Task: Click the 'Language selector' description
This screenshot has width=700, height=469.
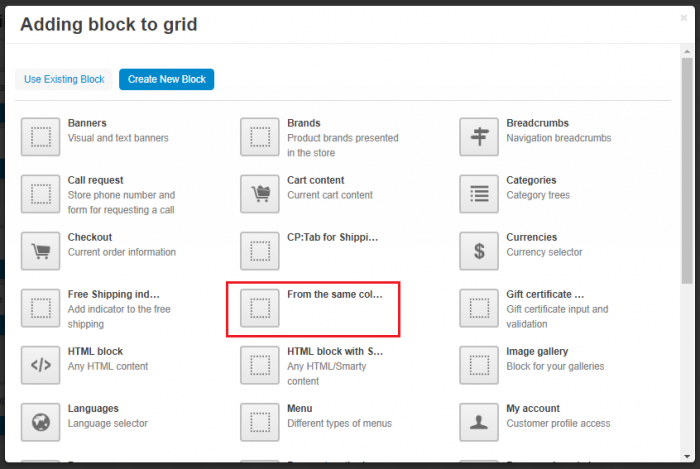Action: [x=108, y=424]
